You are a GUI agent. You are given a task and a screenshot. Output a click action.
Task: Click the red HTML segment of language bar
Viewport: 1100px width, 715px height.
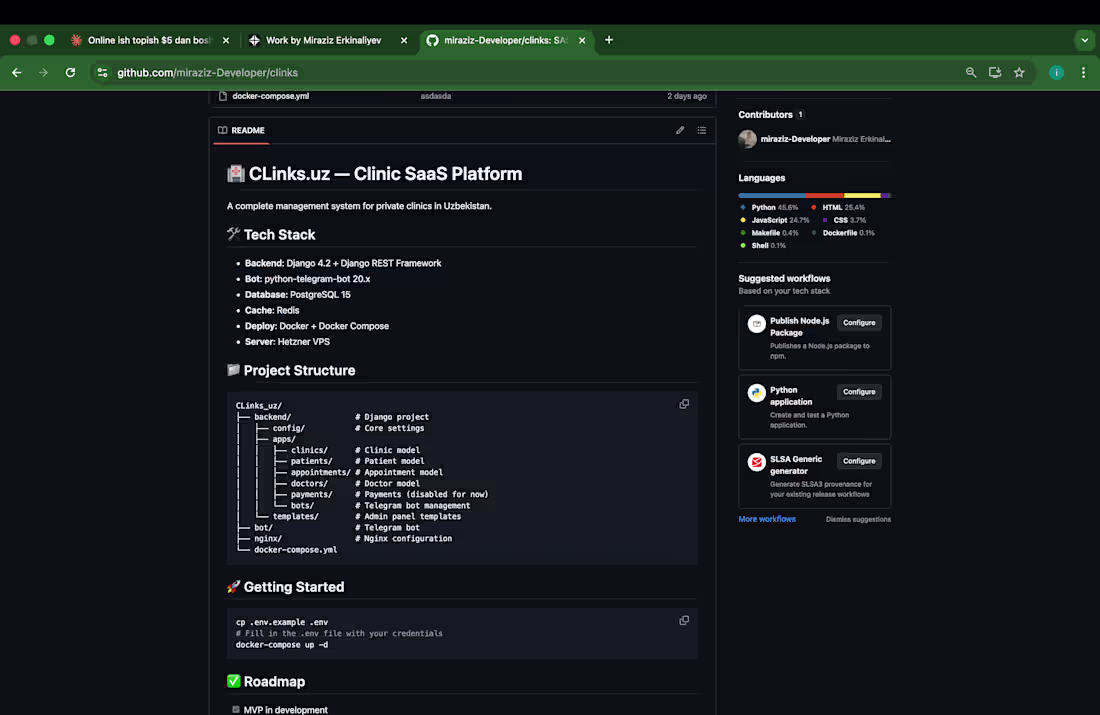(825, 195)
